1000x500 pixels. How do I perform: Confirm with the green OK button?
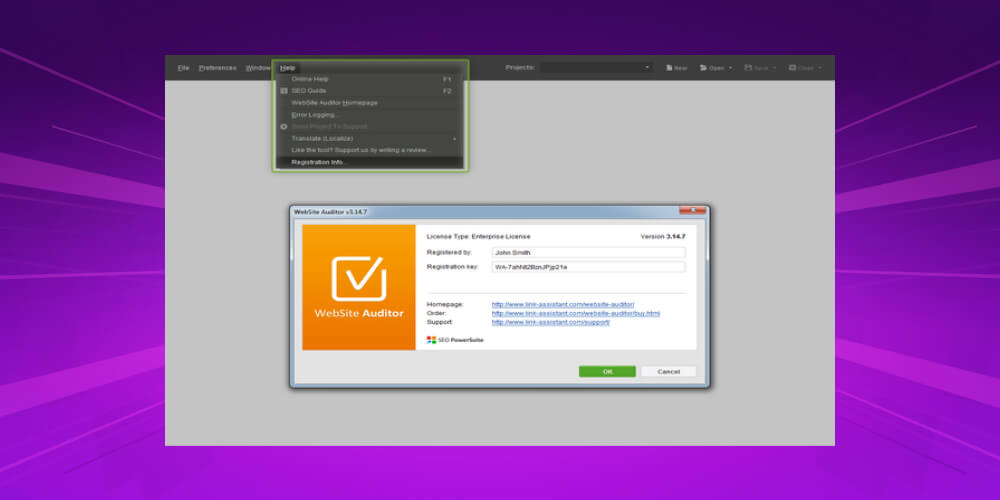(x=607, y=371)
